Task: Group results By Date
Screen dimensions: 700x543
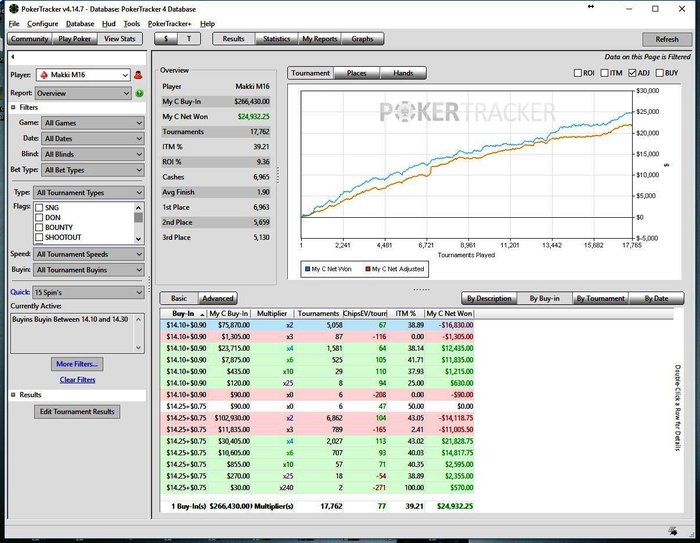Action: click(x=656, y=298)
